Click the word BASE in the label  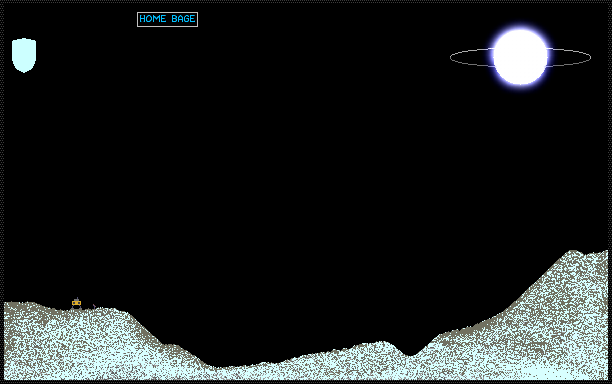click(183, 19)
